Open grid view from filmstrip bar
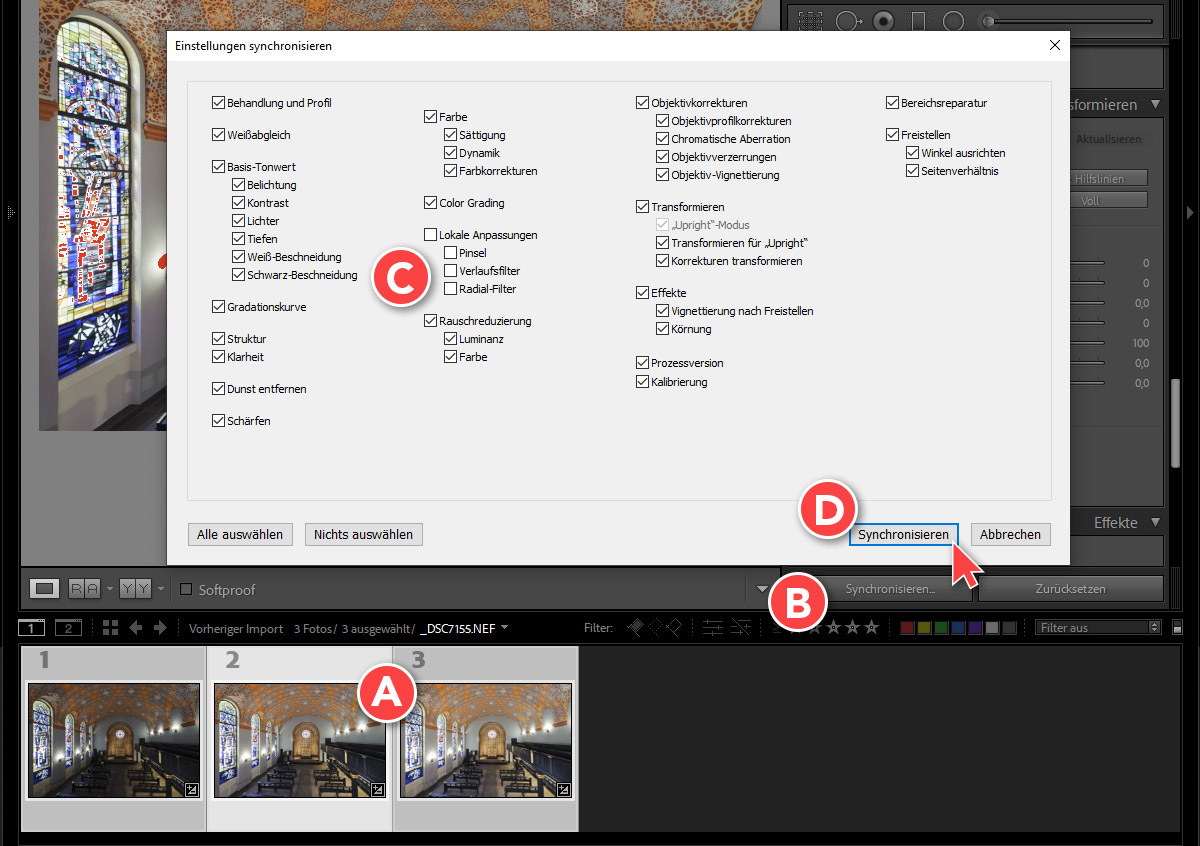 110,628
